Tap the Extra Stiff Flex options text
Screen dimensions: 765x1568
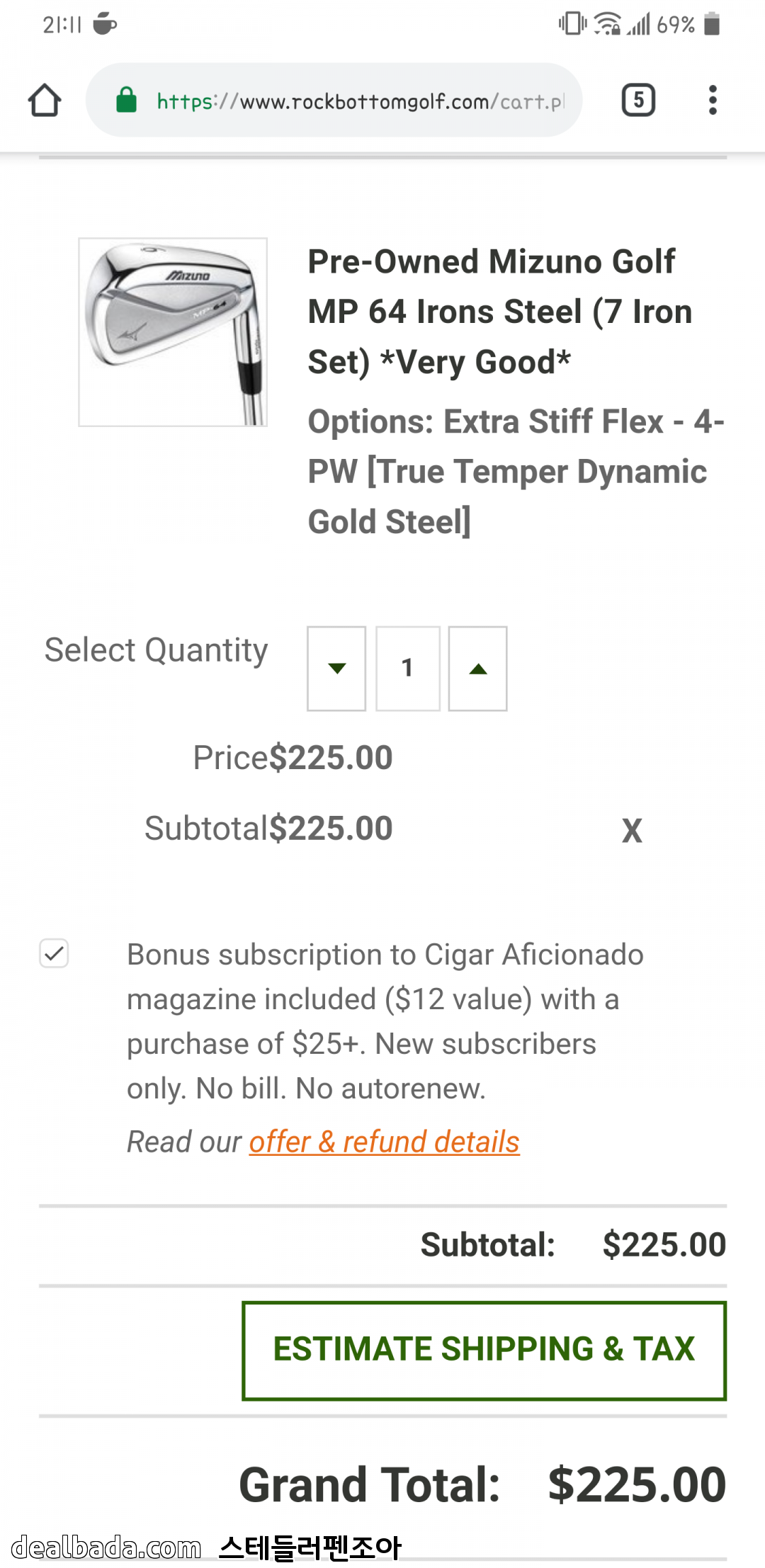coord(515,472)
